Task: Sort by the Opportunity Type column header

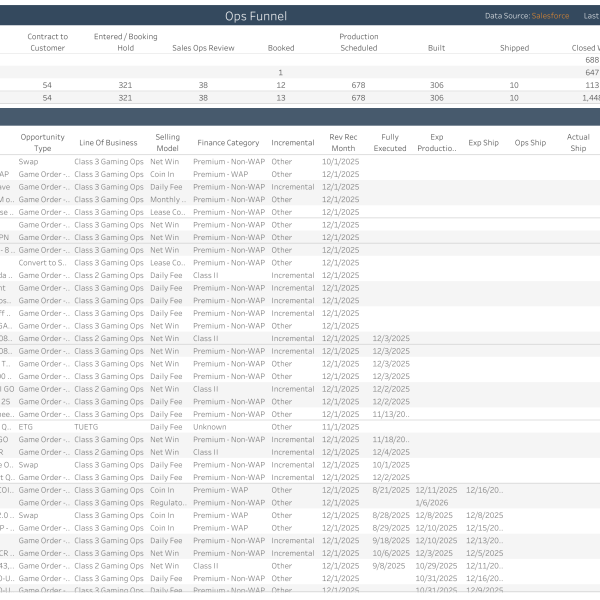Action: [x=42, y=142]
